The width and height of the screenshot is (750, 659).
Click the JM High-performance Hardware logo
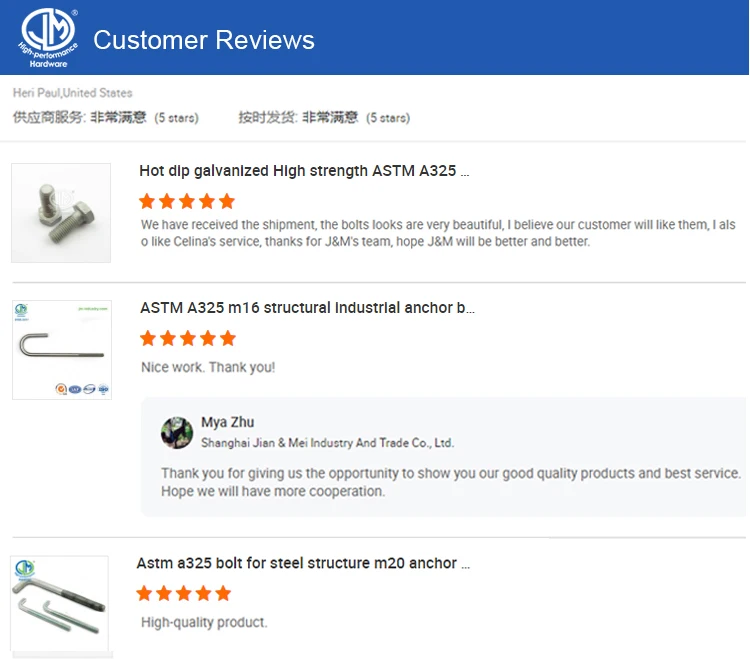[45, 37]
